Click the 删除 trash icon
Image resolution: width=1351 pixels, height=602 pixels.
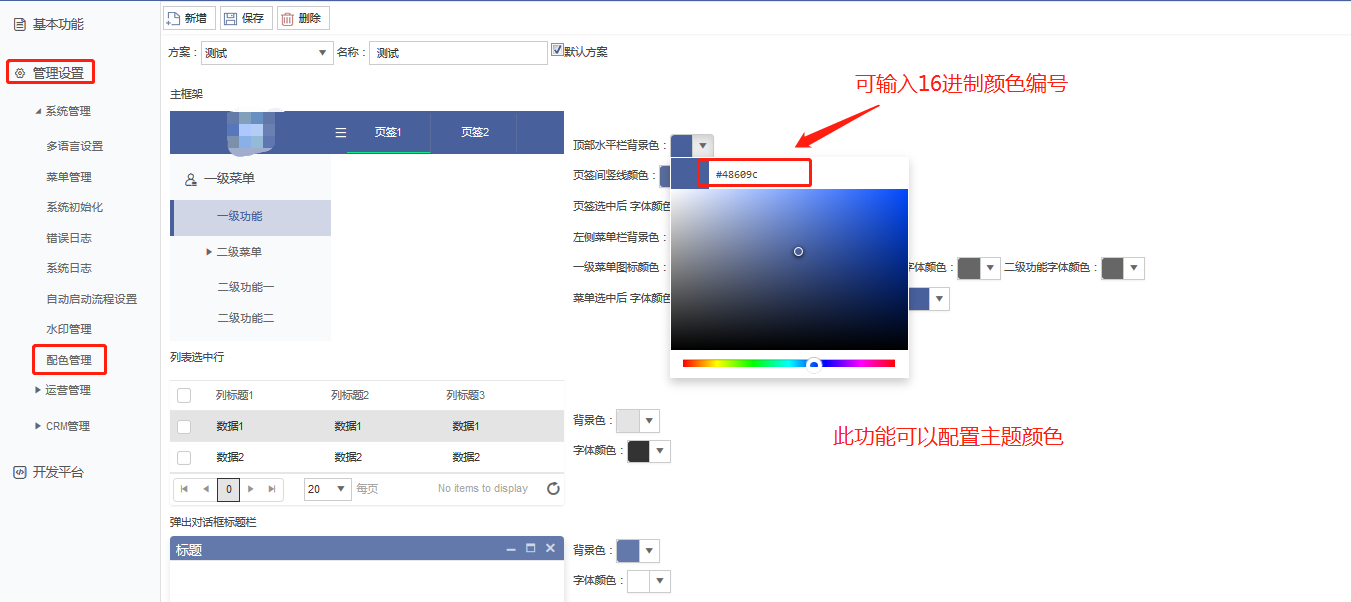(x=286, y=17)
